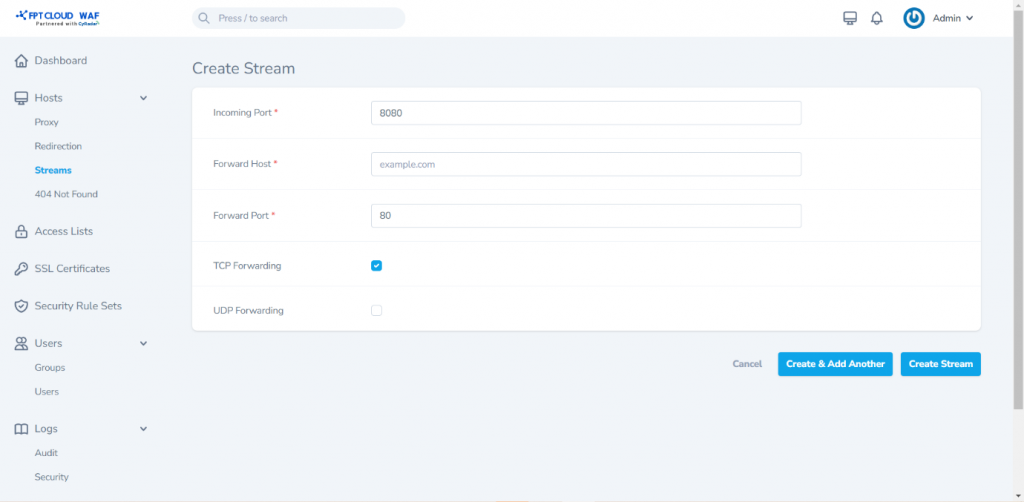Click the Forward Host input field
The height and width of the screenshot is (502, 1024).
586,164
